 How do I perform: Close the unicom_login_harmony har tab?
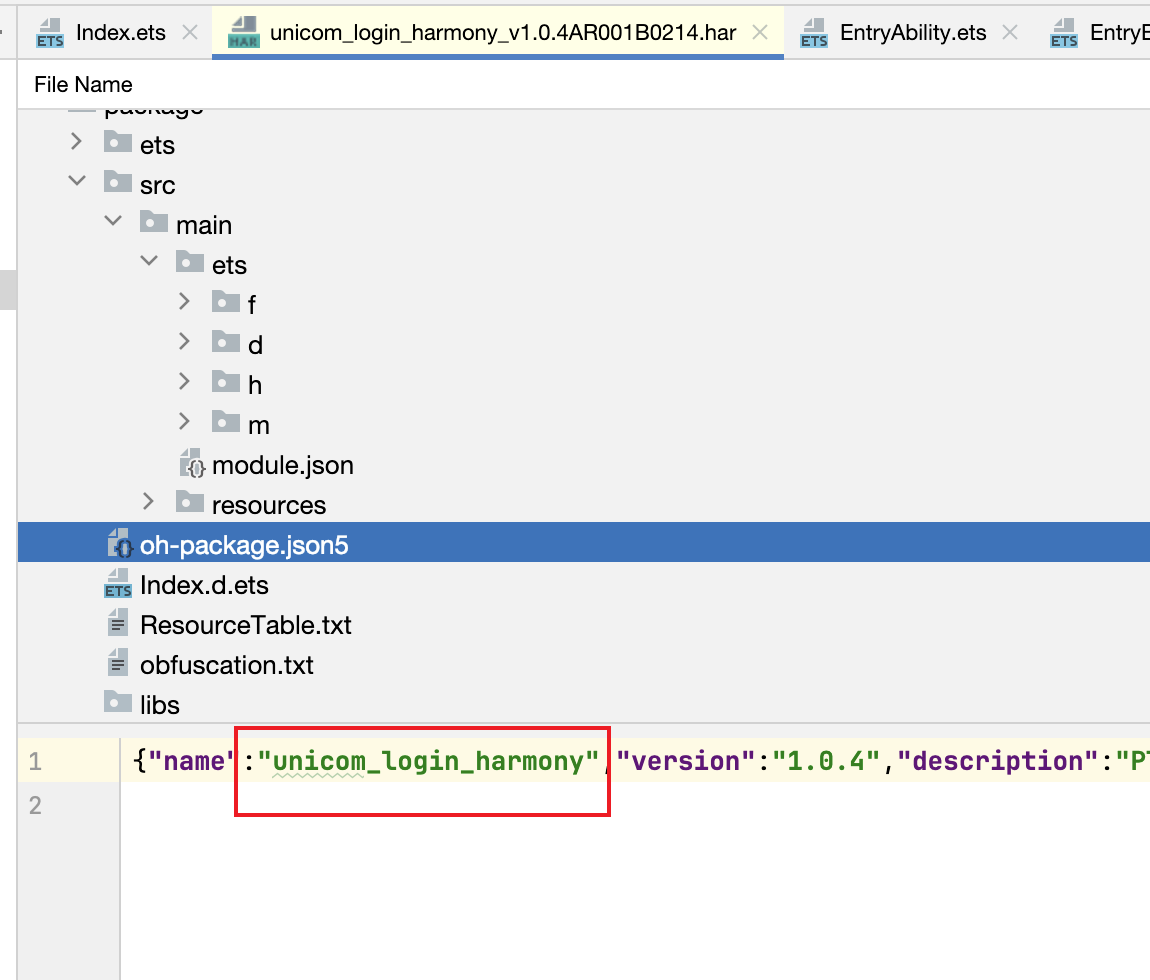761,33
